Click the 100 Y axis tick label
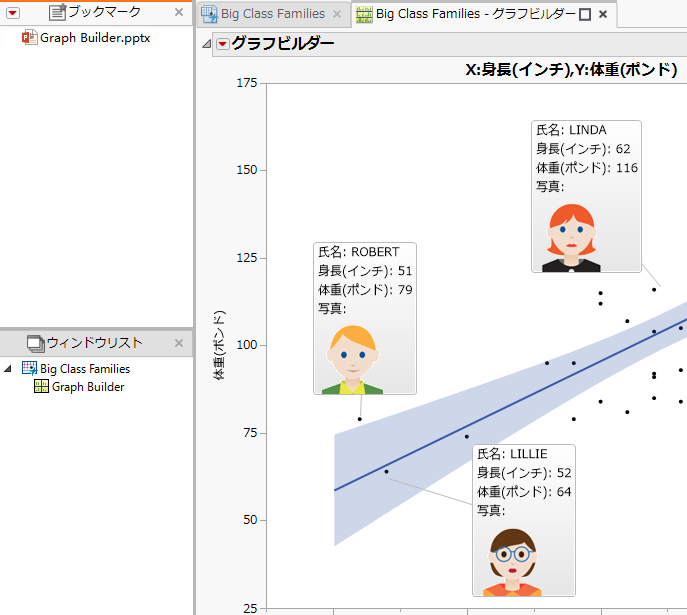This screenshot has width=687, height=615. [x=247, y=345]
